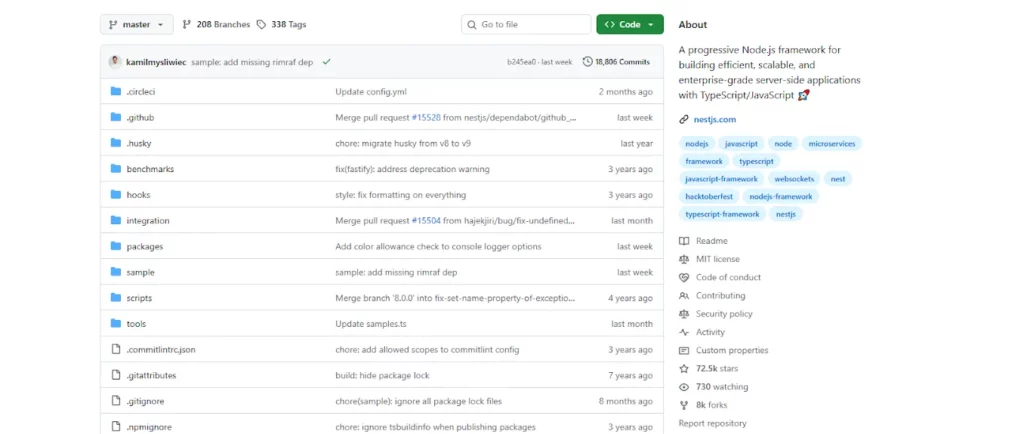This screenshot has width=1024, height=434.
Task: Click the link icon beside nestjs.com
Action: tap(684, 119)
